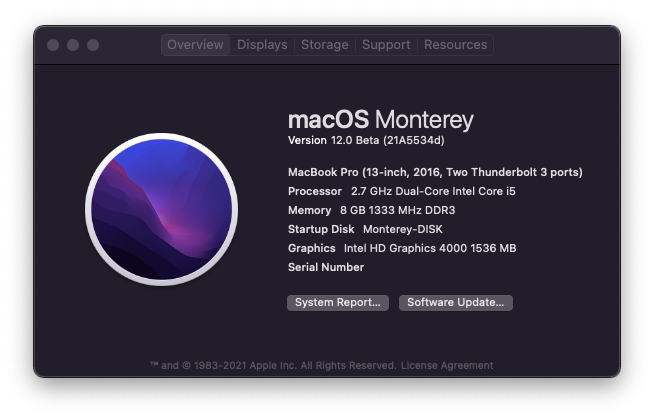This screenshot has height=419, width=654.
Task: Open the Displays tab
Action: point(262,45)
